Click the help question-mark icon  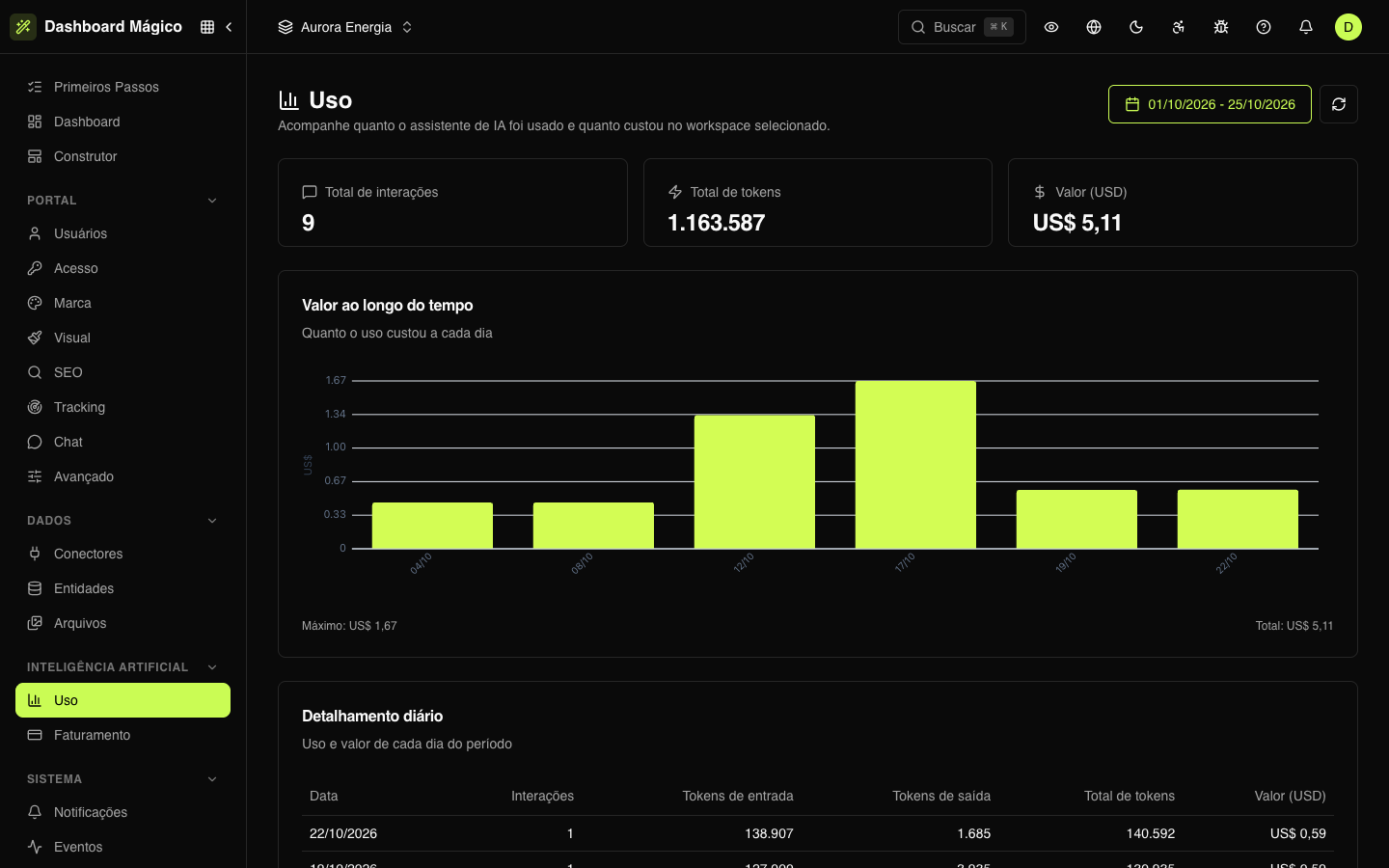tap(1264, 27)
